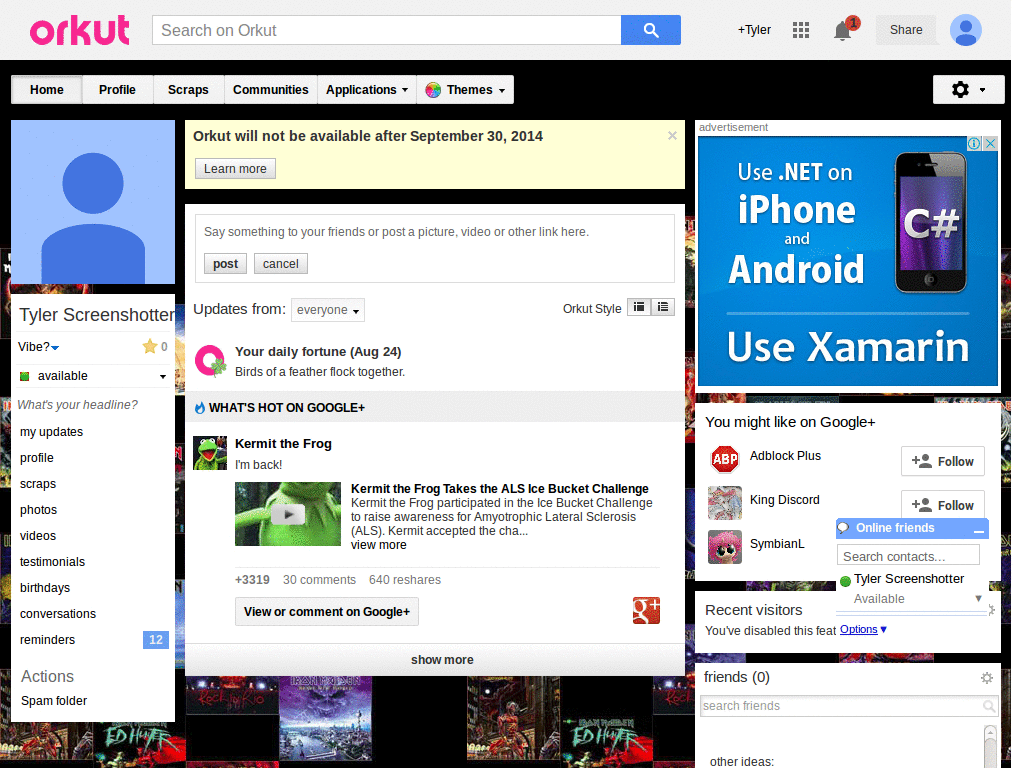
Task: Click the What's your headline field
Action: tap(78, 405)
